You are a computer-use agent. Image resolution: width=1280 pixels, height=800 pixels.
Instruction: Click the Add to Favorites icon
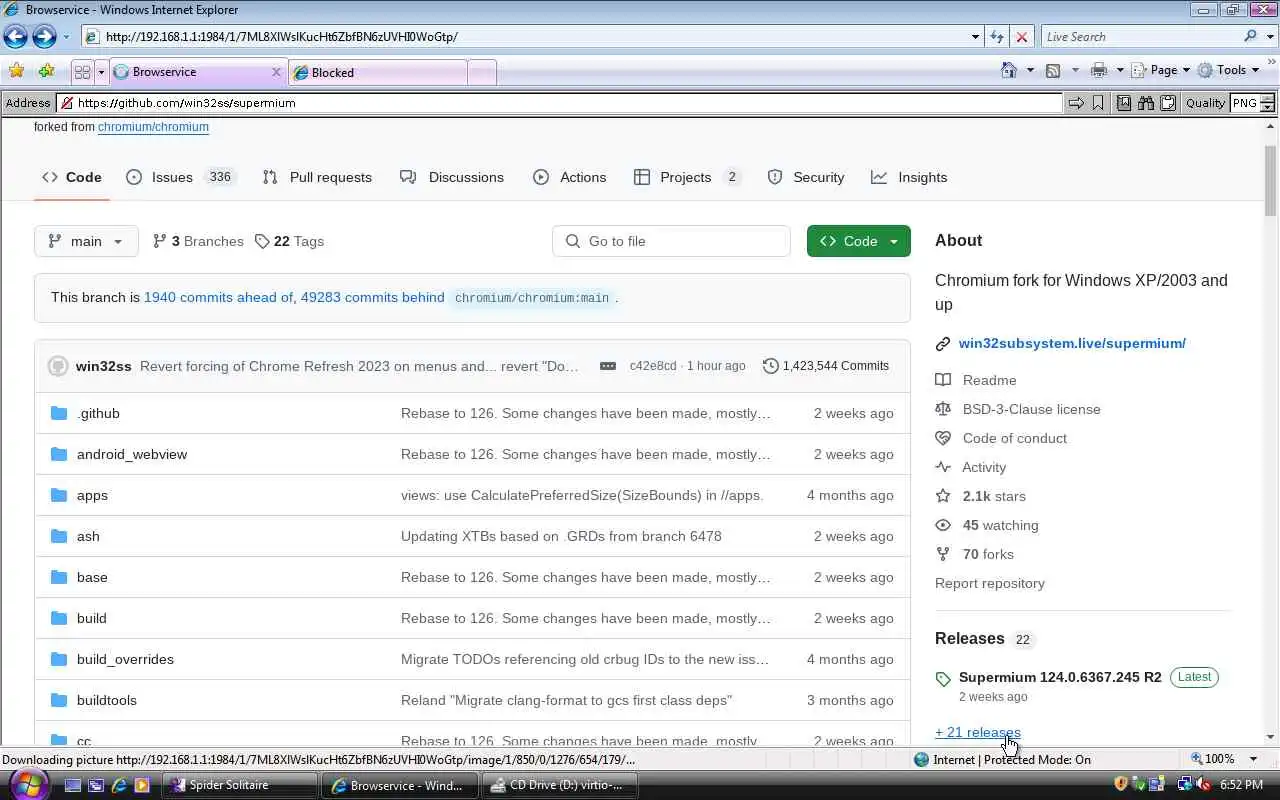(x=46, y=71)
